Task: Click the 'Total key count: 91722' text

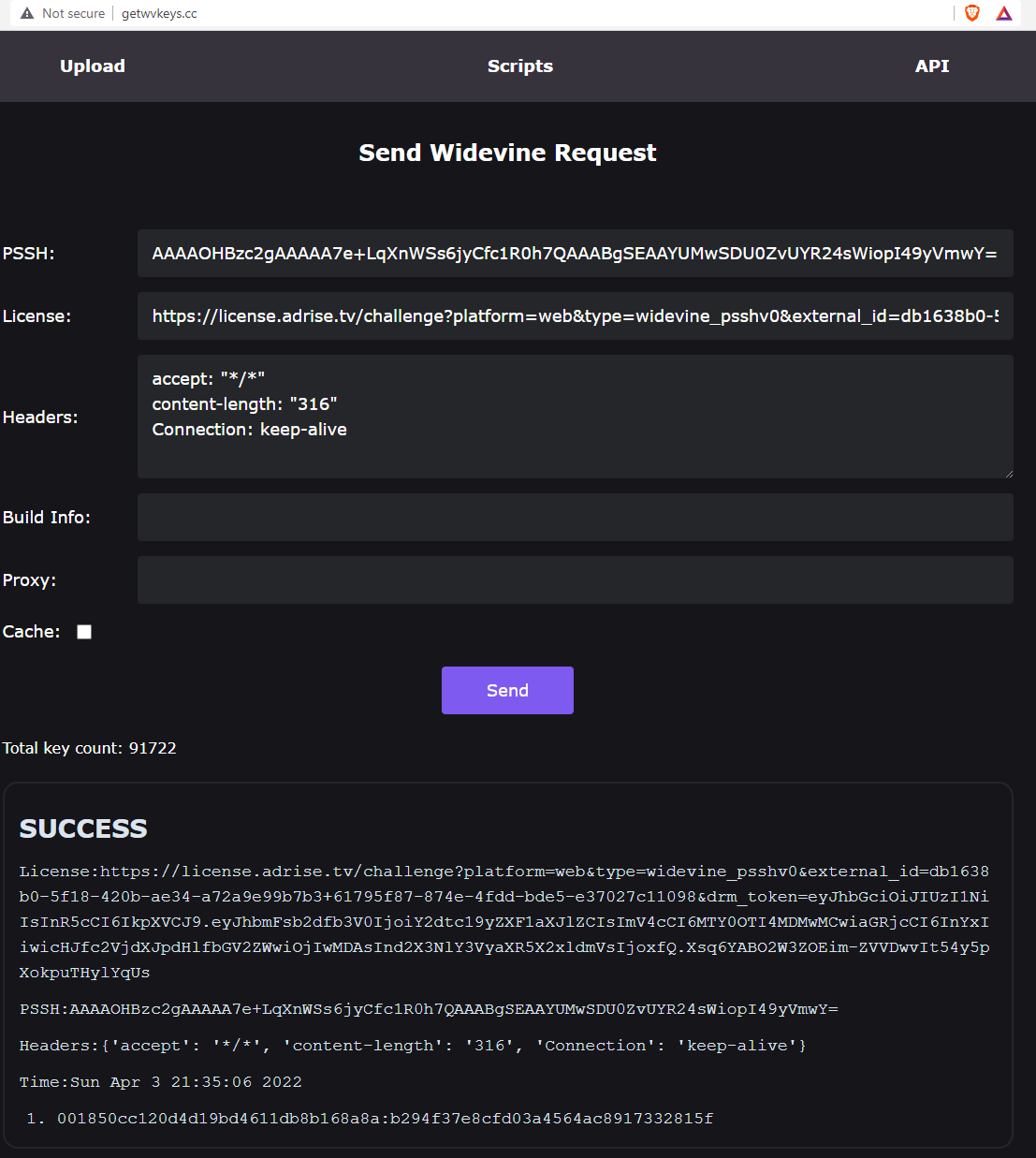Action: tap(90, 748)
